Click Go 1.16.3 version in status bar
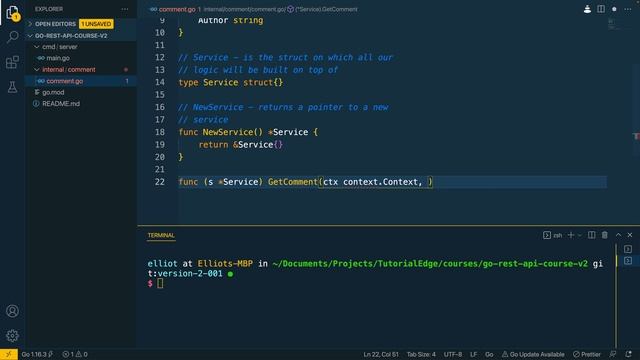 [x=37, y=354]
